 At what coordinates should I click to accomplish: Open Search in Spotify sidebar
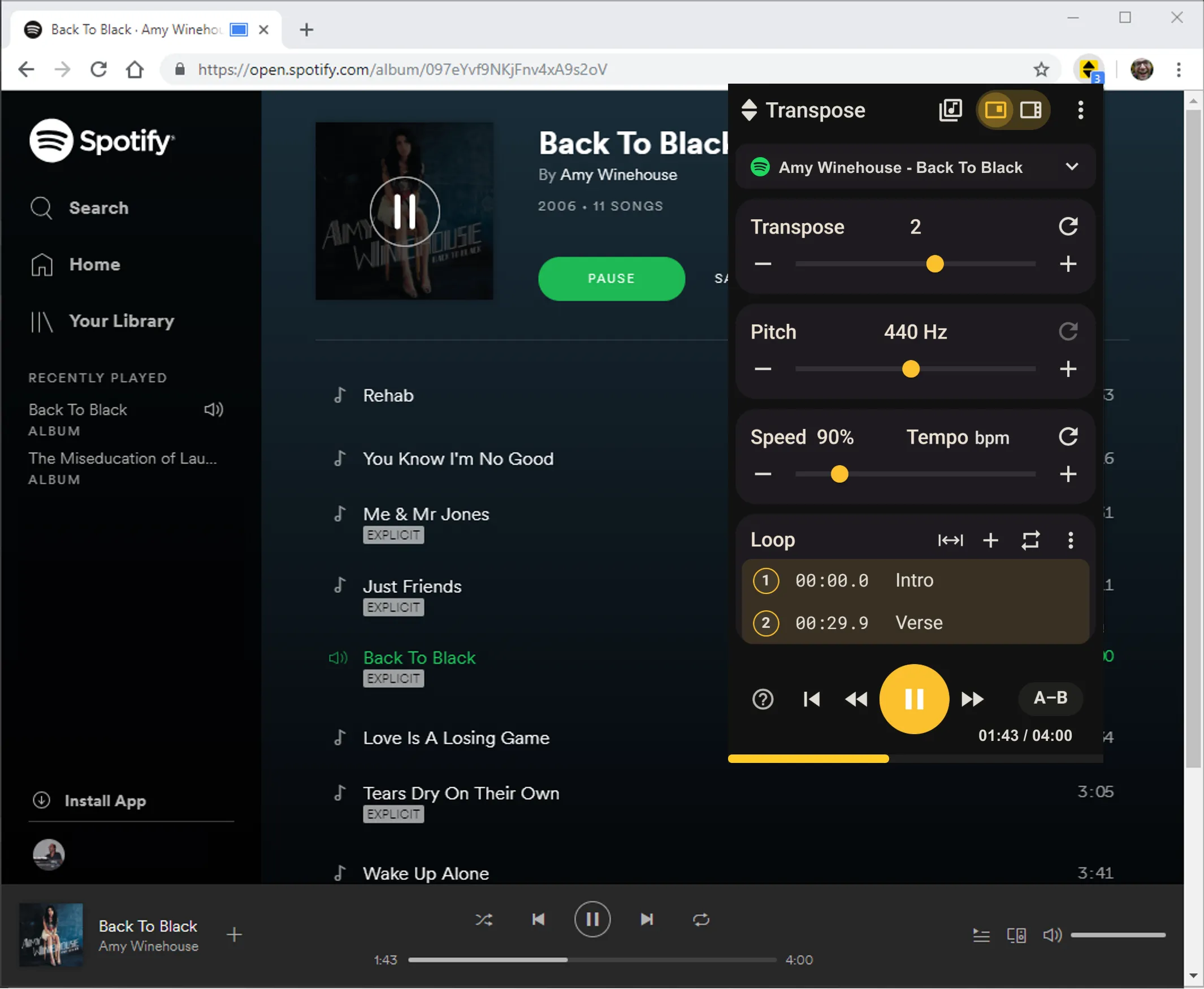tap(80, 208)
